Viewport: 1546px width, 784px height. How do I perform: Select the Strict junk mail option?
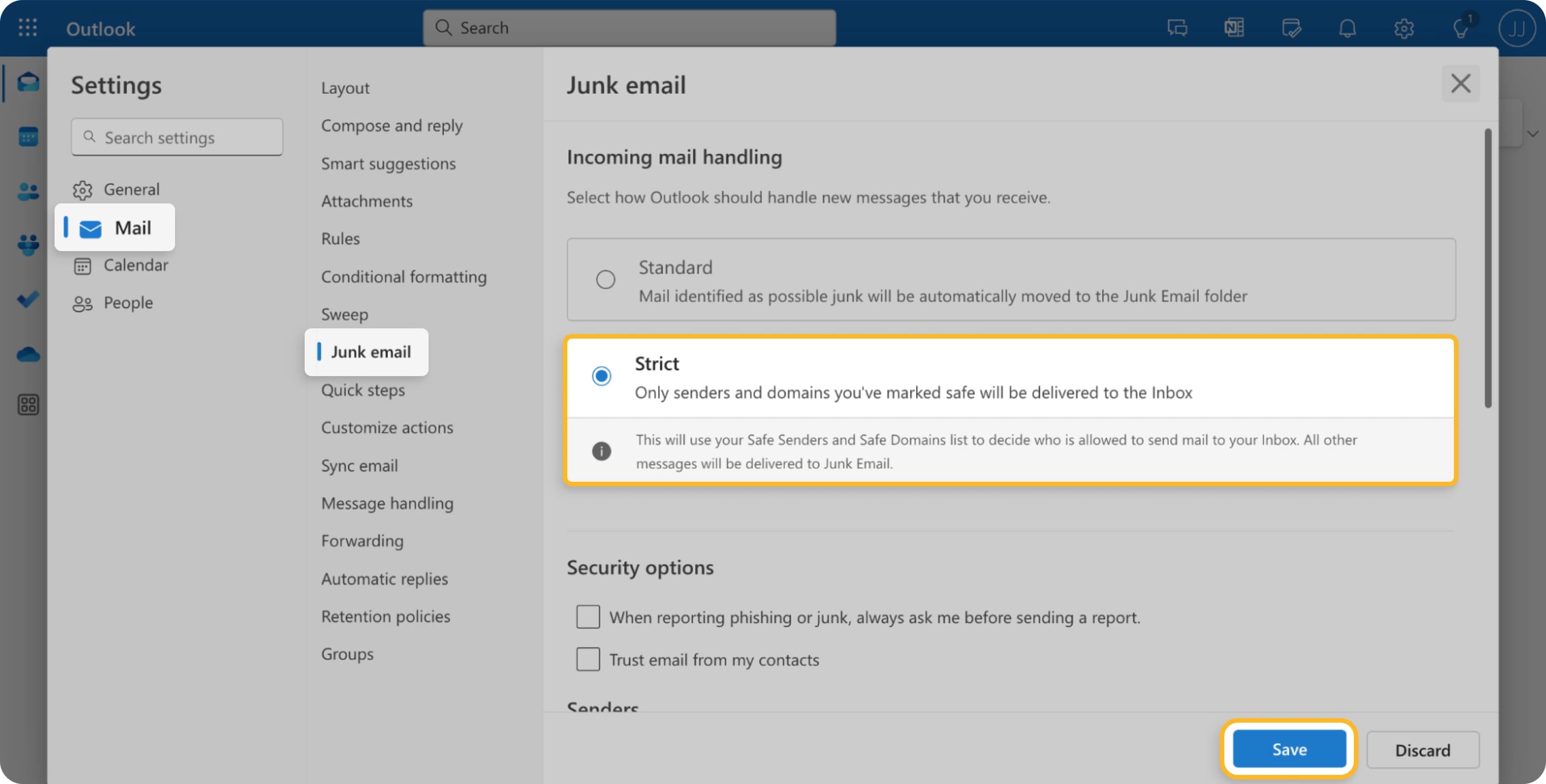[x=601, y=376]
